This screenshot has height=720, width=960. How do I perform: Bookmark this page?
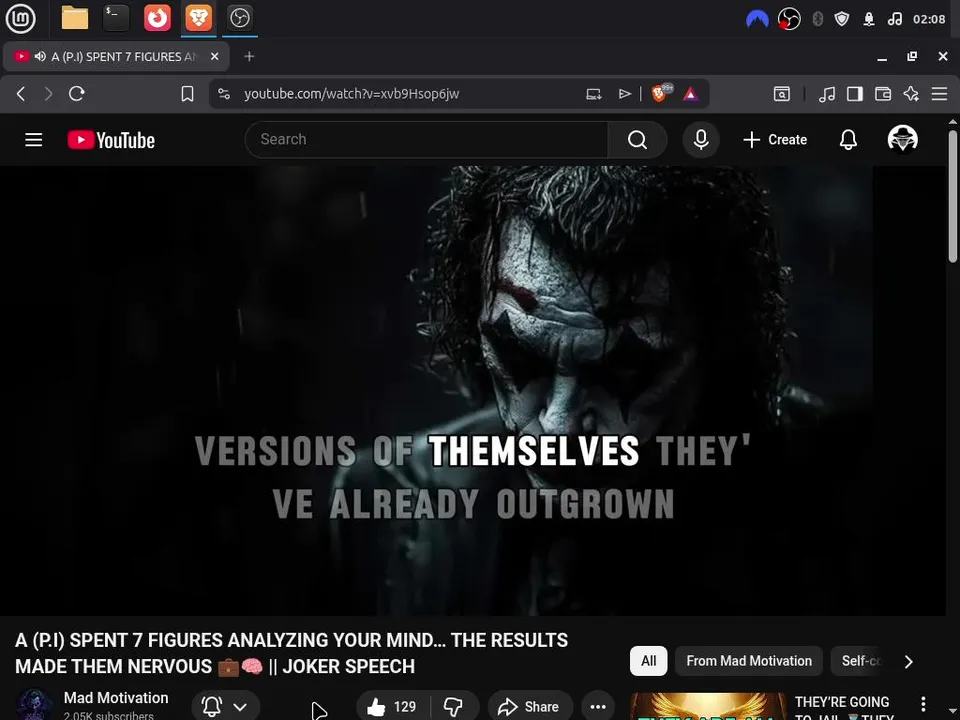[x=187, y=94]
